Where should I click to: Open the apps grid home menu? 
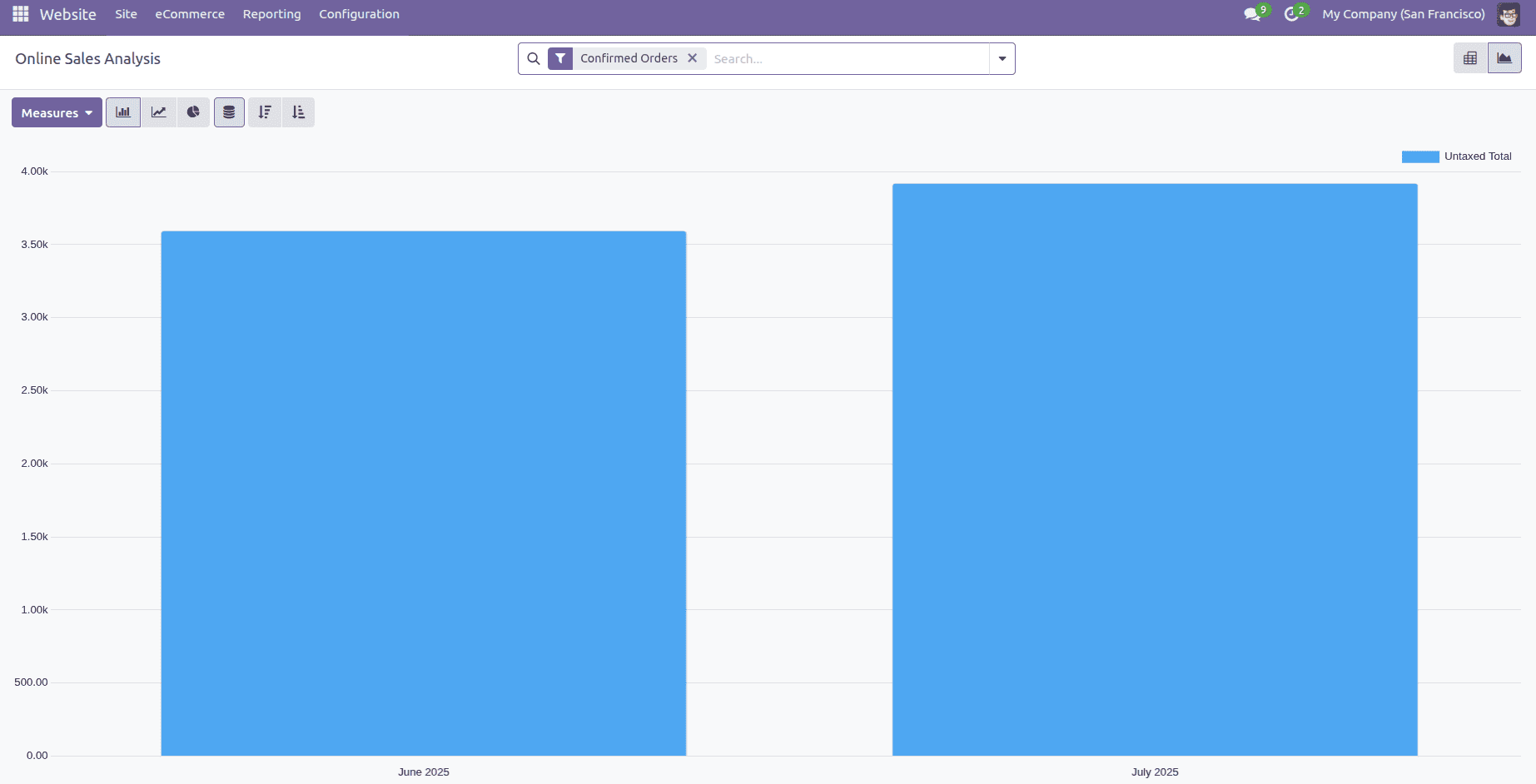coord(21,14)
